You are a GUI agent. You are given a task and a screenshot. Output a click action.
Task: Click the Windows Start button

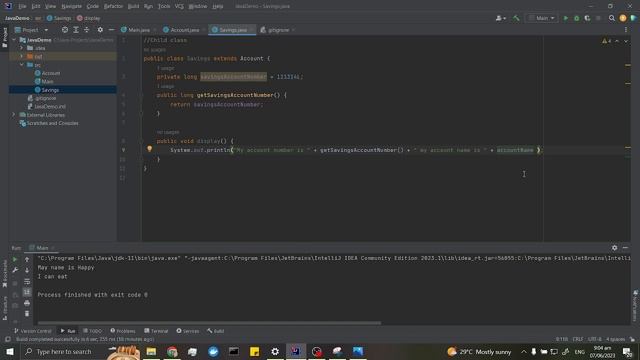point(10,351)
